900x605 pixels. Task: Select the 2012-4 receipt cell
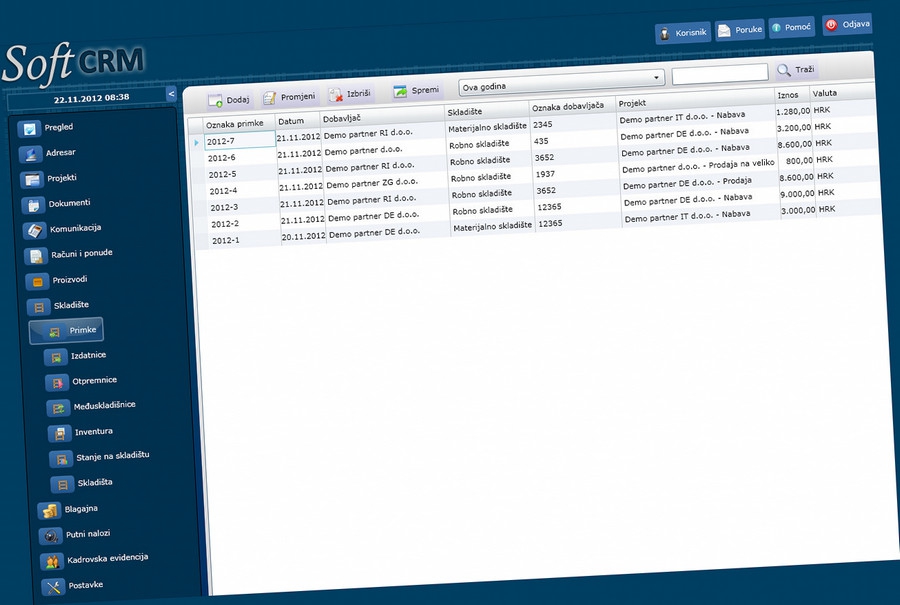click(x=243, y=191)
